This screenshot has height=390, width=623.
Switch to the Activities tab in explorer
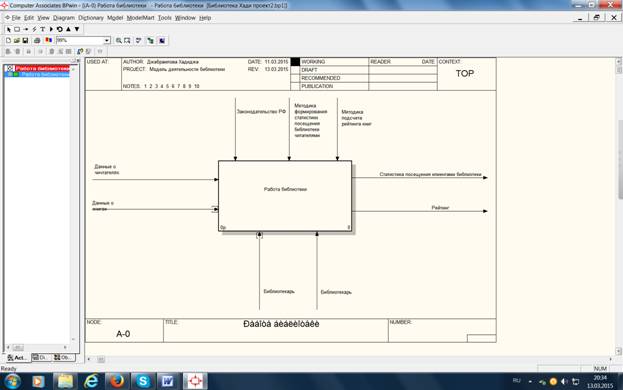pyautogui.click(x=17, y=357)
